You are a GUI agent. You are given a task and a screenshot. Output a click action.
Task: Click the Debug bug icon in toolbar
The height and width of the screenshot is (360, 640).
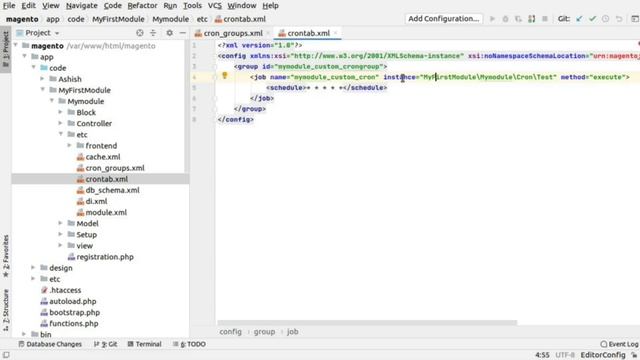[x=505, y=19]
